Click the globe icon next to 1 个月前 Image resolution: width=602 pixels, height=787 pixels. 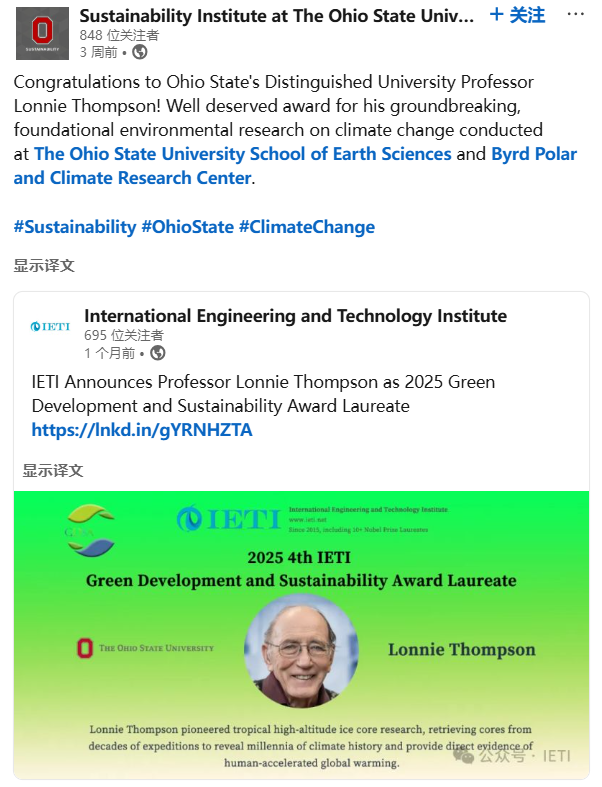click(158, 353)
